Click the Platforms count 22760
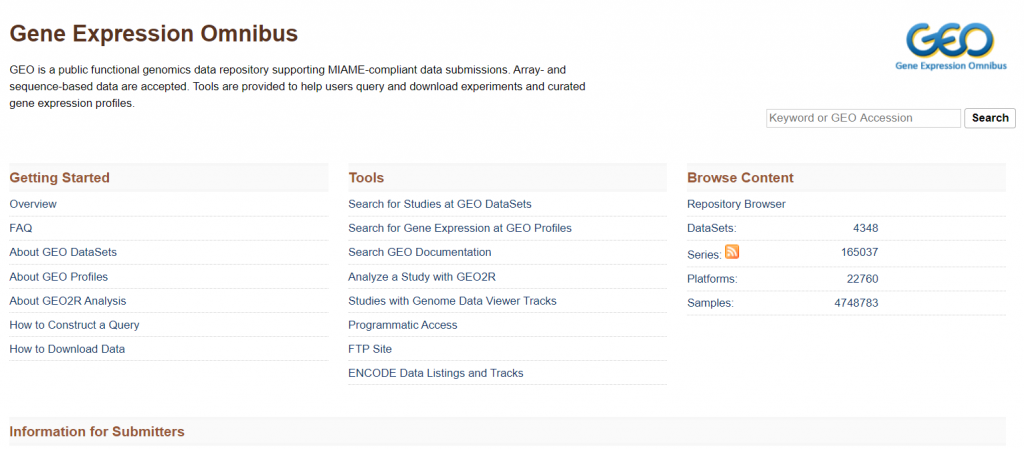1024x449 pixels. point(862,279)
